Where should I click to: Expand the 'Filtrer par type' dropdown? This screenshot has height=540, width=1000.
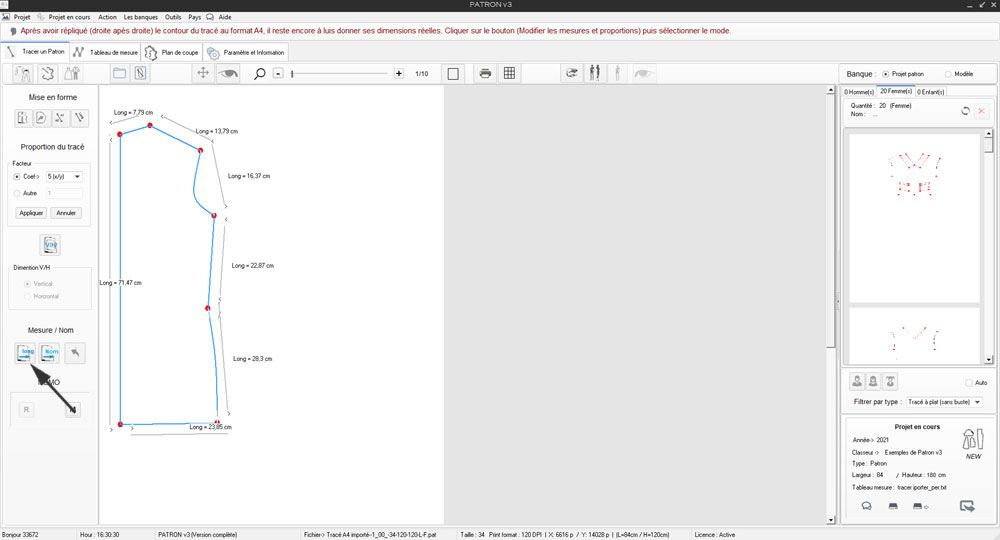click(x=944, y=402)
